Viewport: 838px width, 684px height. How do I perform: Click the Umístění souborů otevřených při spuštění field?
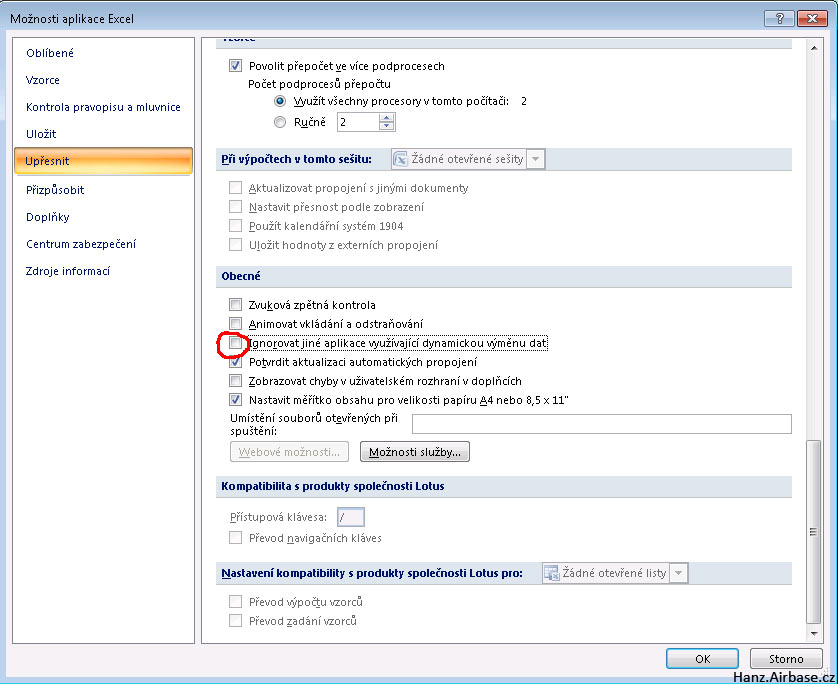(x=601, y=424)
